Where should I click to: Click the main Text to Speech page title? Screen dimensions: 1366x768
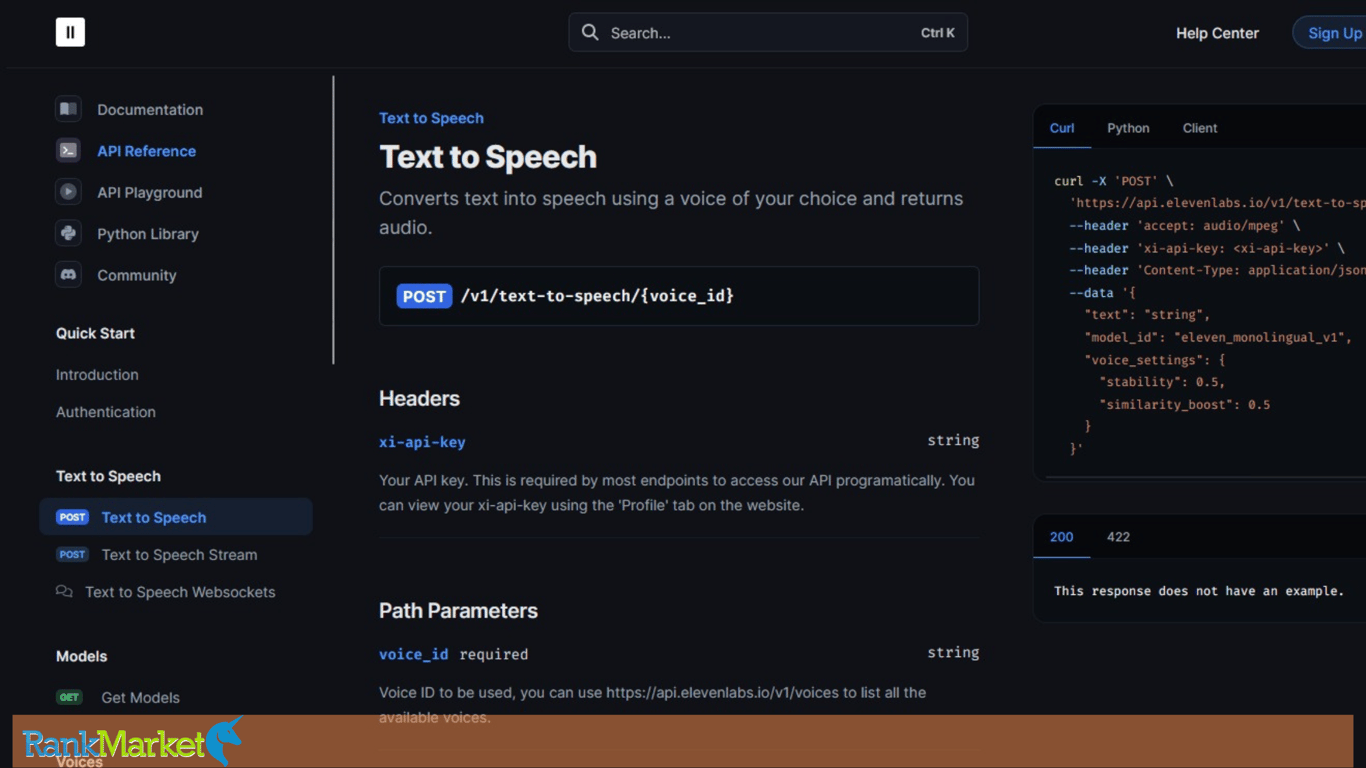488,157
